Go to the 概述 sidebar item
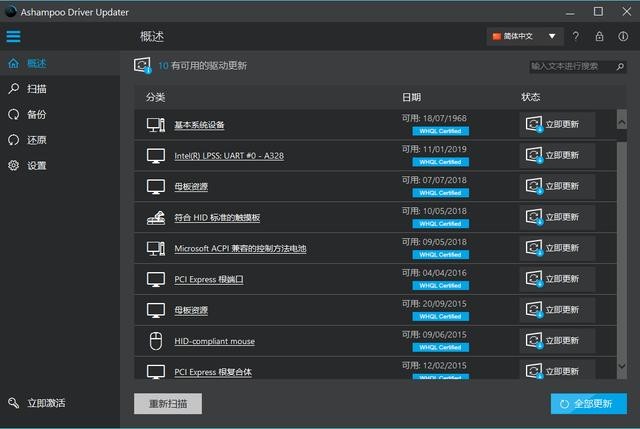640x429 pixels. [60, 63]
